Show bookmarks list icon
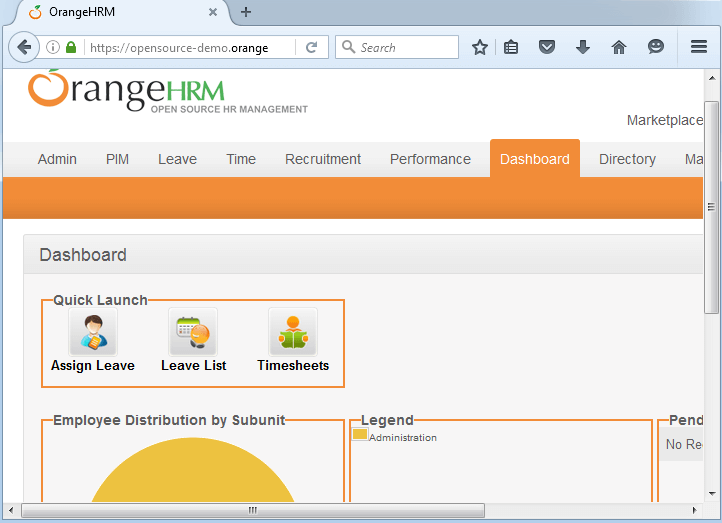722x523 pixels. (x=511, y=47)
